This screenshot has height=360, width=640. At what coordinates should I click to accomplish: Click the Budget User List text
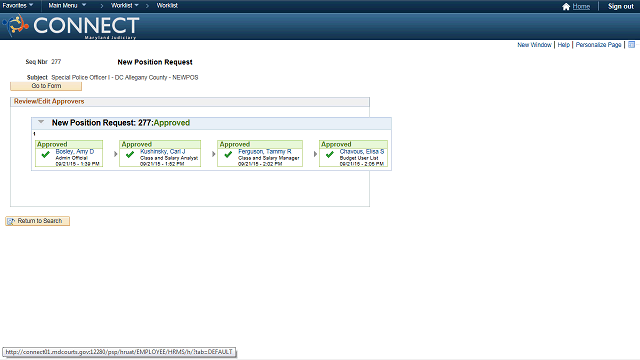coord(359,158)
